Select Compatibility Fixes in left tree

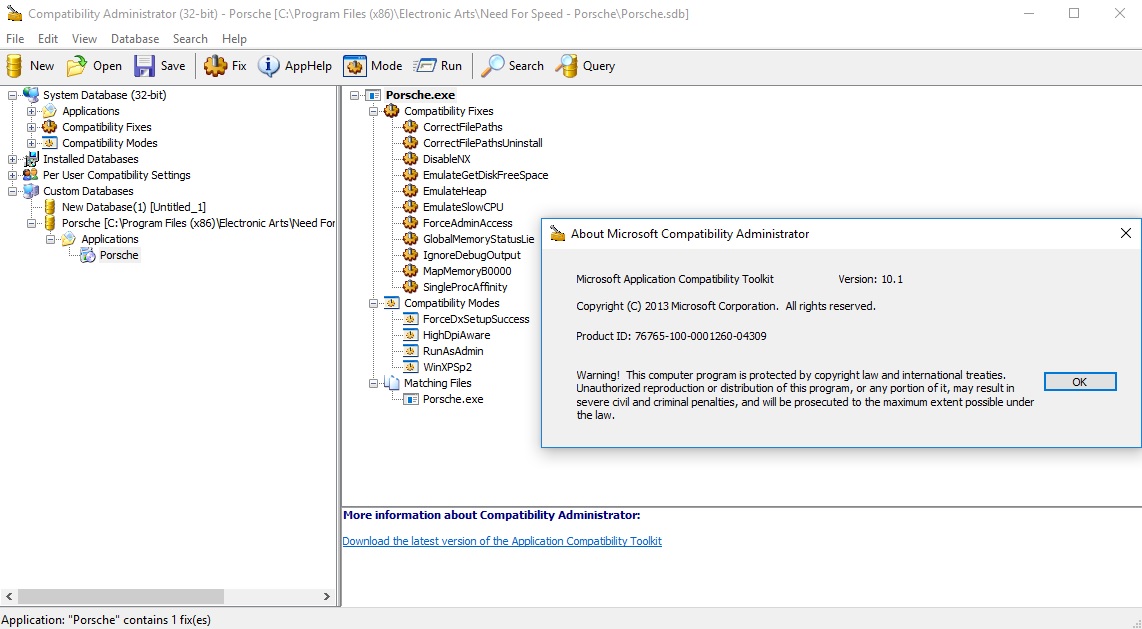[106, 127]
